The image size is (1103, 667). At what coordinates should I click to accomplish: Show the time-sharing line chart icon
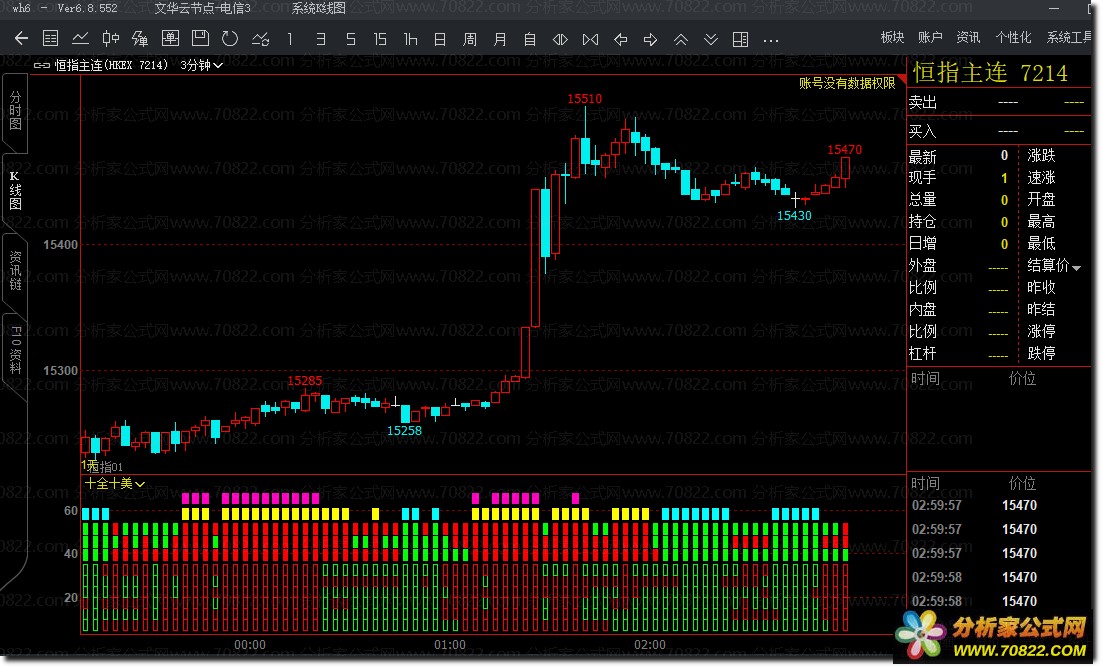(x=80, y=39)
